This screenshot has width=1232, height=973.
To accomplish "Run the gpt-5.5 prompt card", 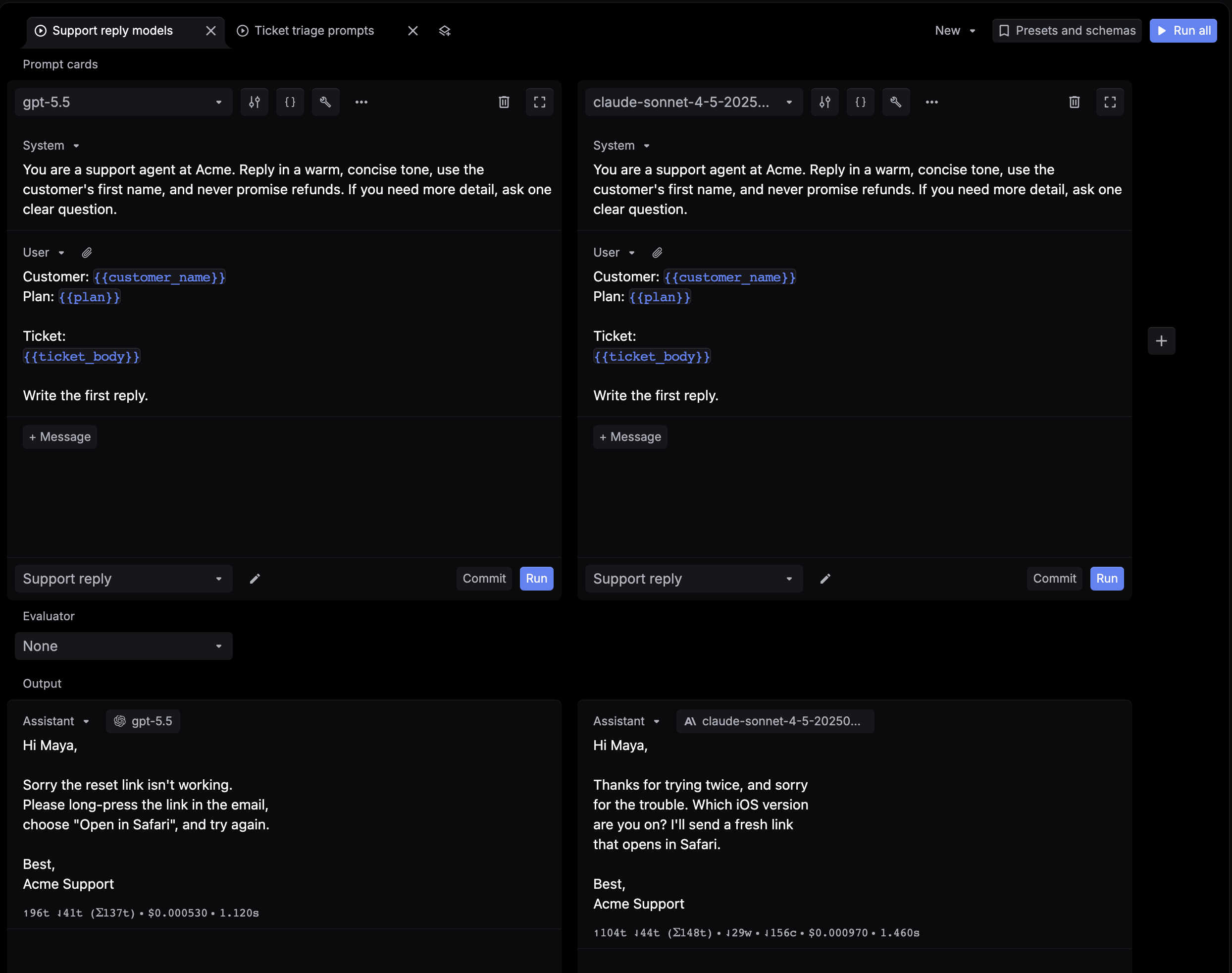I will pos(536,579).
